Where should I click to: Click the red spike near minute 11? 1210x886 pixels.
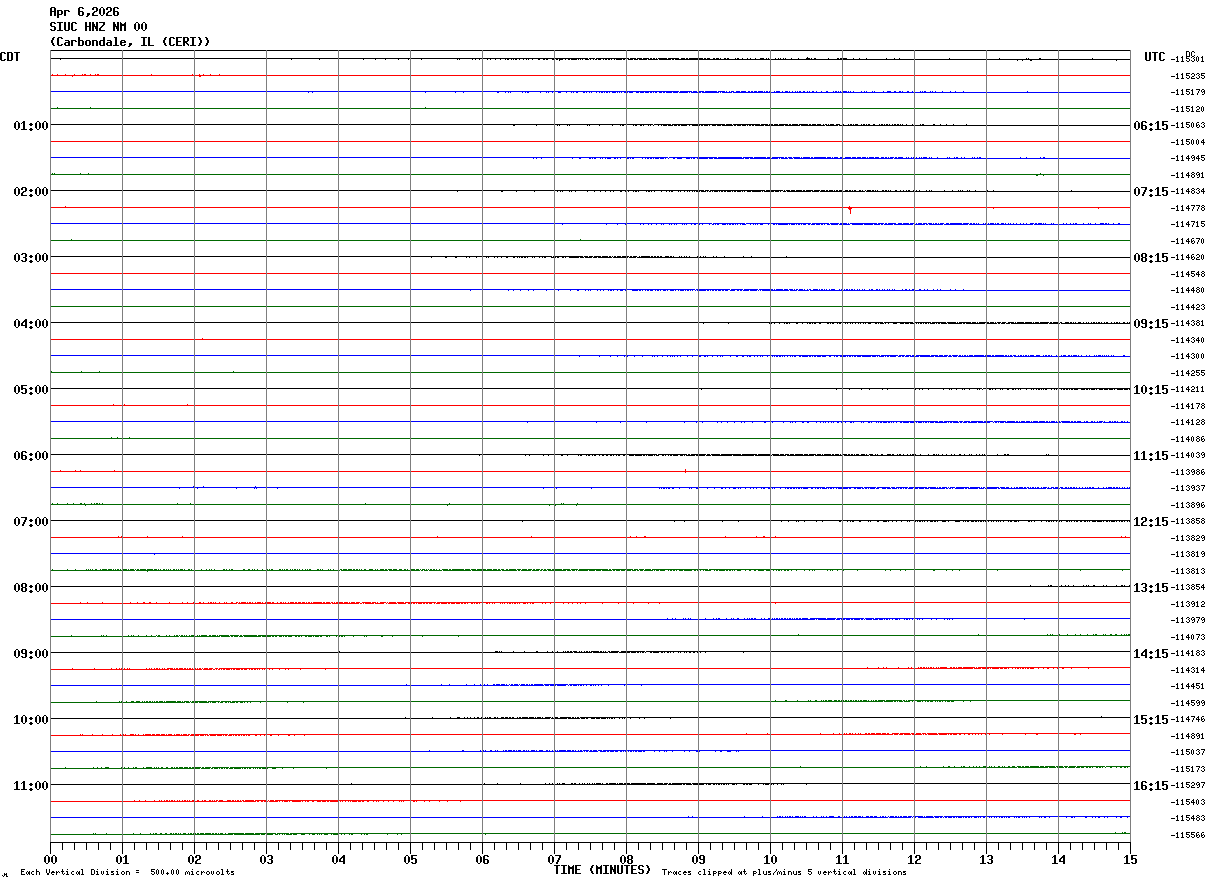[849, 209]
